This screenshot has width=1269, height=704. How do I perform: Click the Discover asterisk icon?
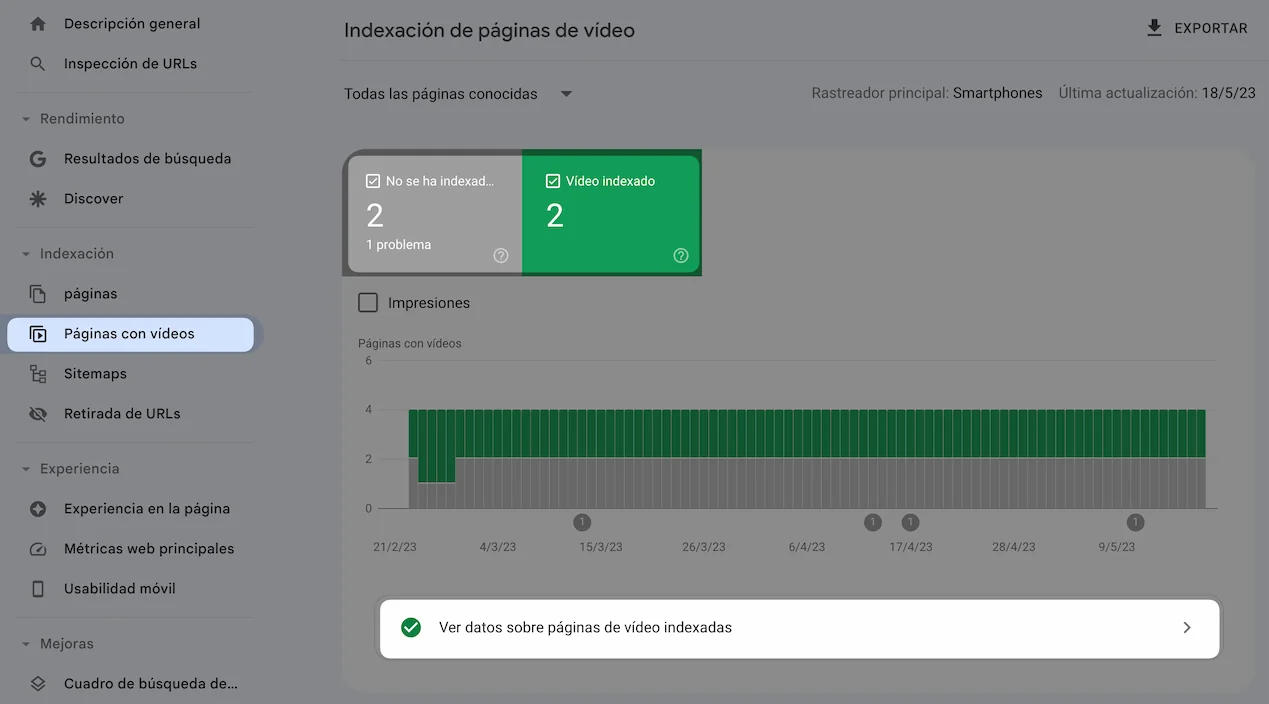pos(38,199)
